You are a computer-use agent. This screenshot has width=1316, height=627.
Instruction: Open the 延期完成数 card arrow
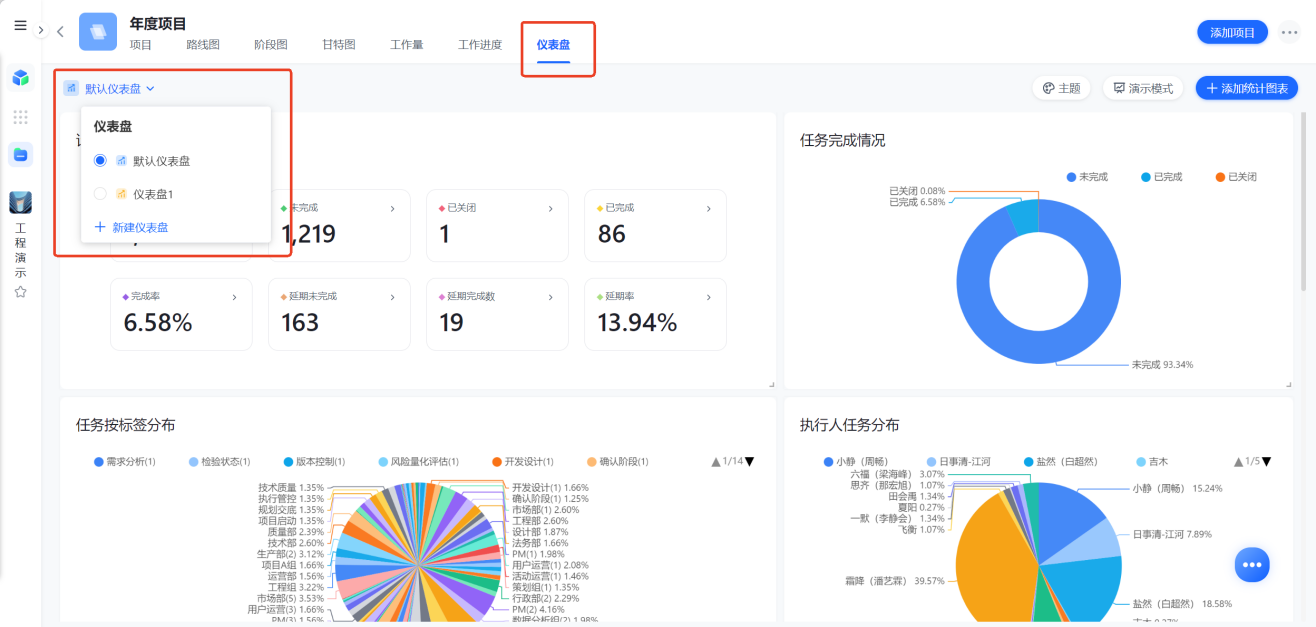pos(550,297)
